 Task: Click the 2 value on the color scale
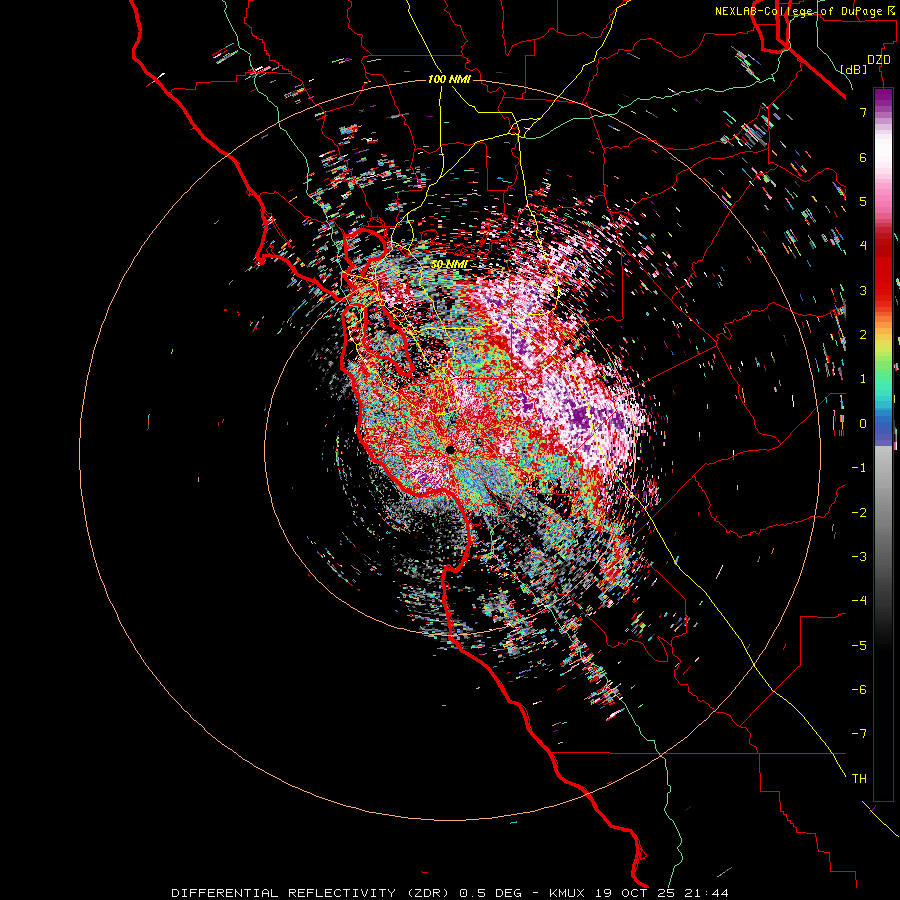click(863, 335)
